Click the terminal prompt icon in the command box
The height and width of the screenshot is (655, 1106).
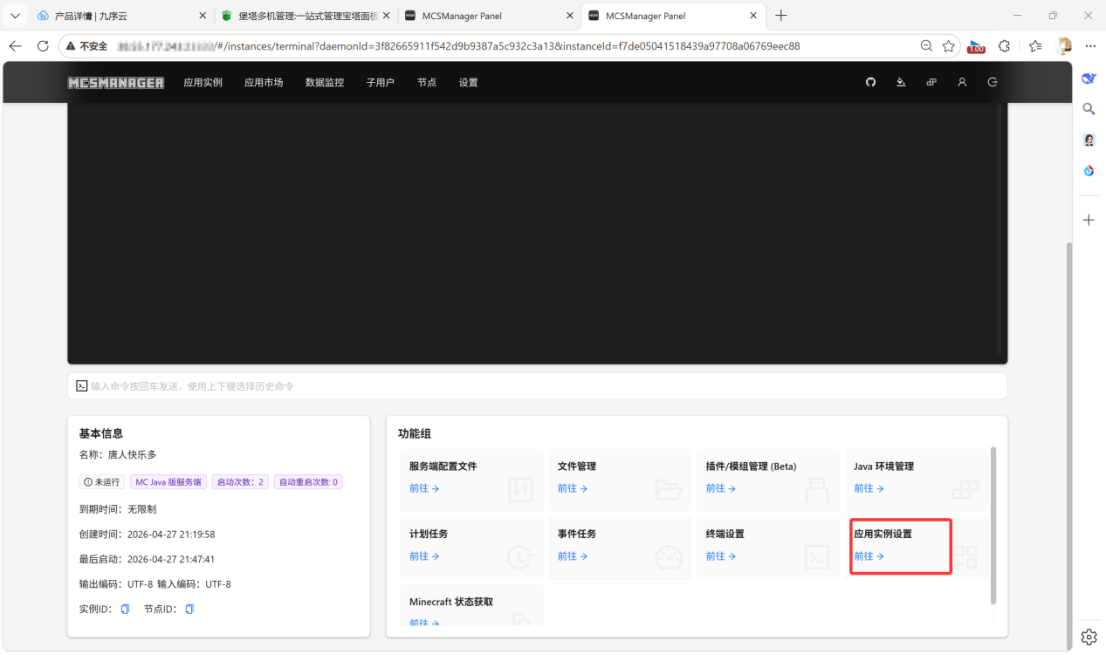(82, 386)
